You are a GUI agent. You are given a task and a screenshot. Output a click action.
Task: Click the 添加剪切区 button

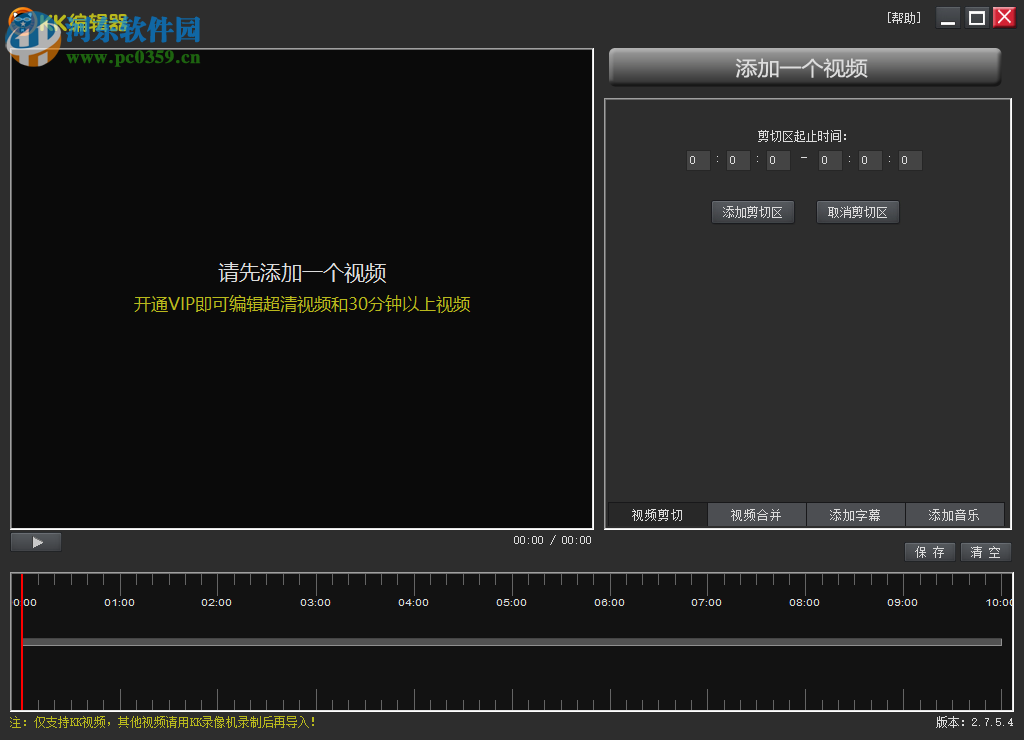(x=752, y=212)
